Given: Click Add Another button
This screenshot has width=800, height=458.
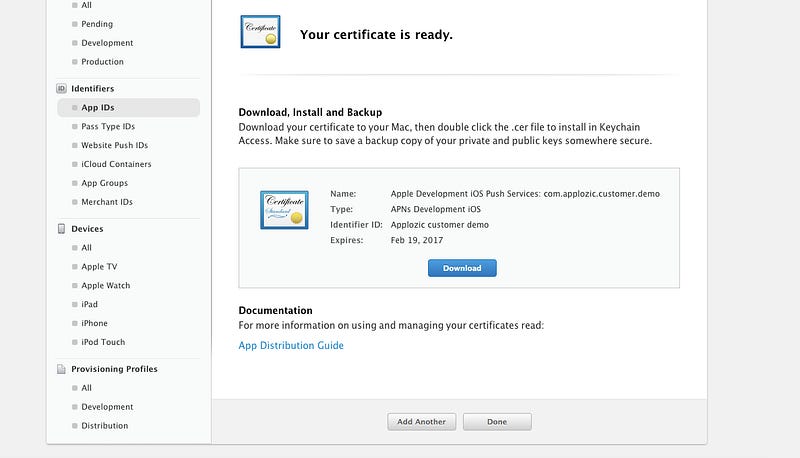Looking at the screenshot, I should point(421,422).
